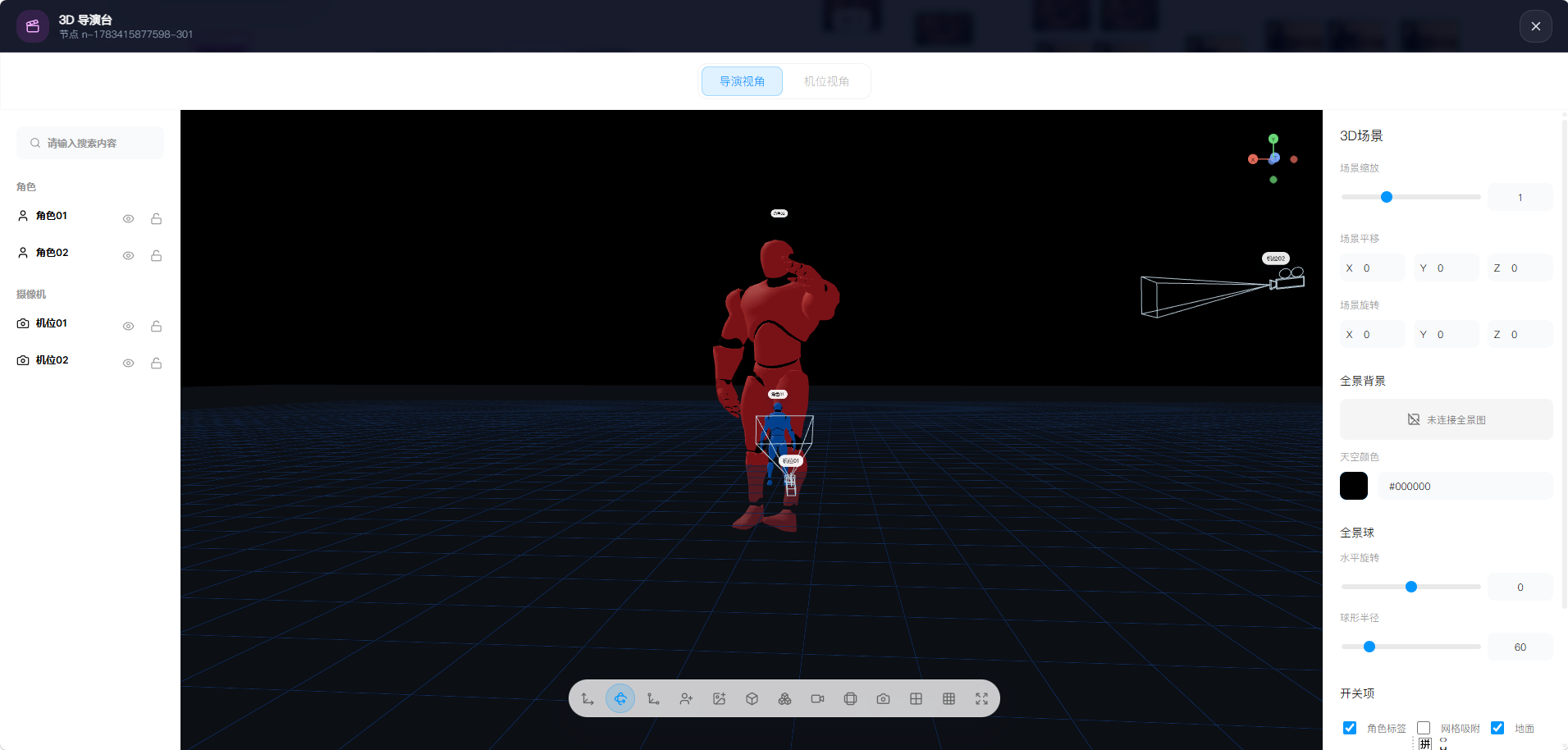
Task: Click the 场景旋转 Z field
Action: pos(1520,334)
